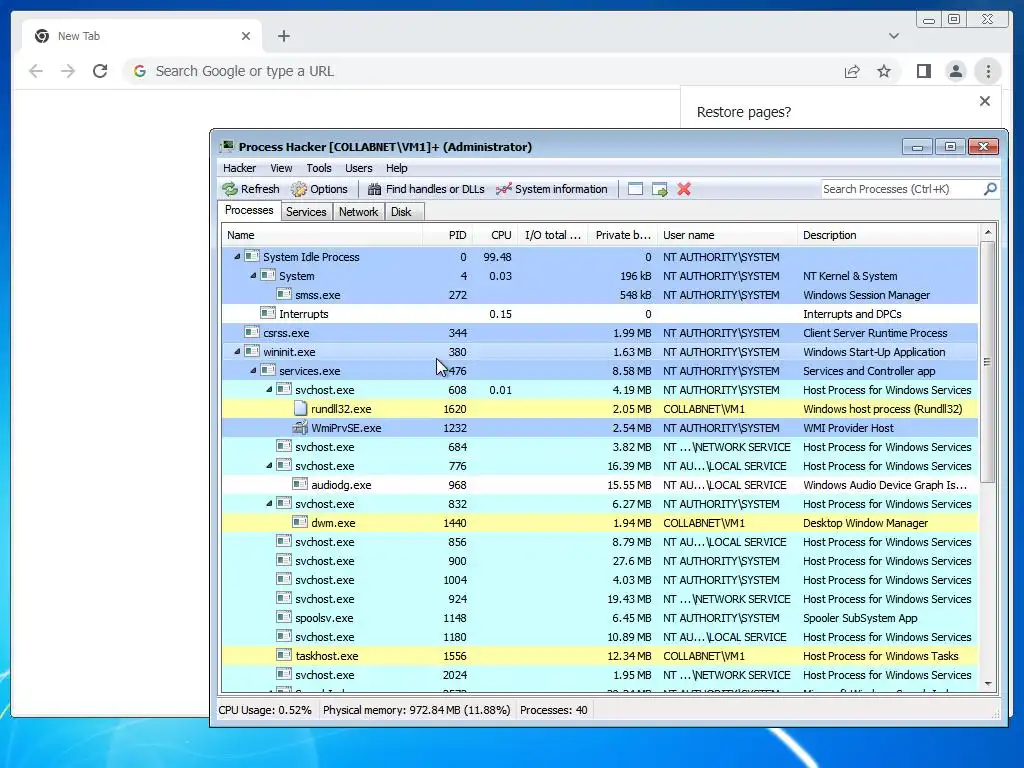Sort by User name column header
The image size is (1024, 768).
coord(727,235)
